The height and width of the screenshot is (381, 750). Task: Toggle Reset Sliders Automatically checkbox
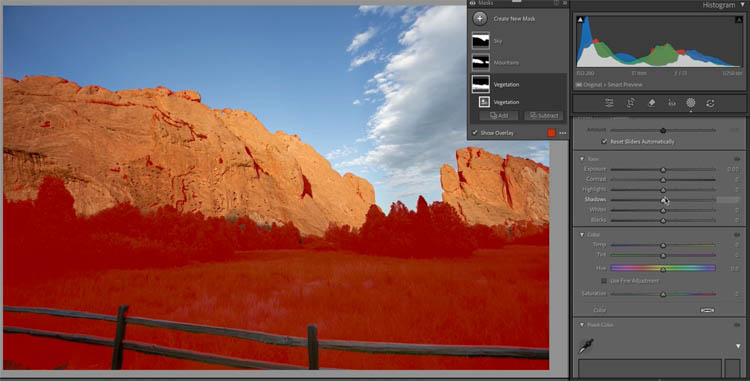point(604,142)
